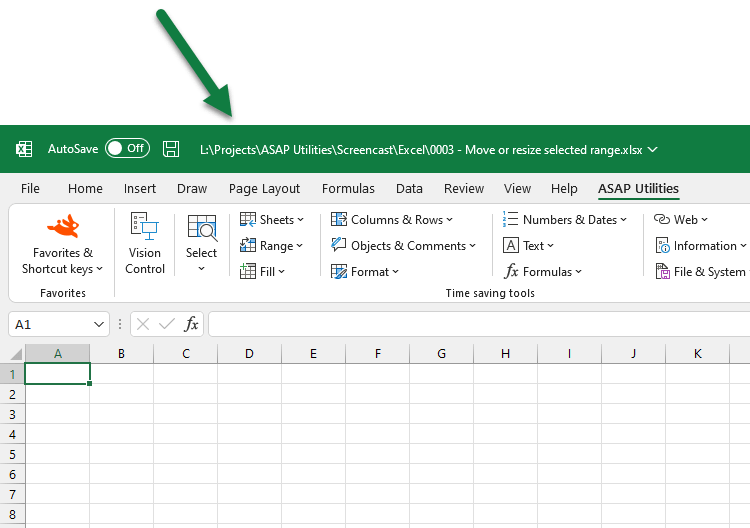
Task: Click the Select magnifier grid icon
Action: [202, 228]
